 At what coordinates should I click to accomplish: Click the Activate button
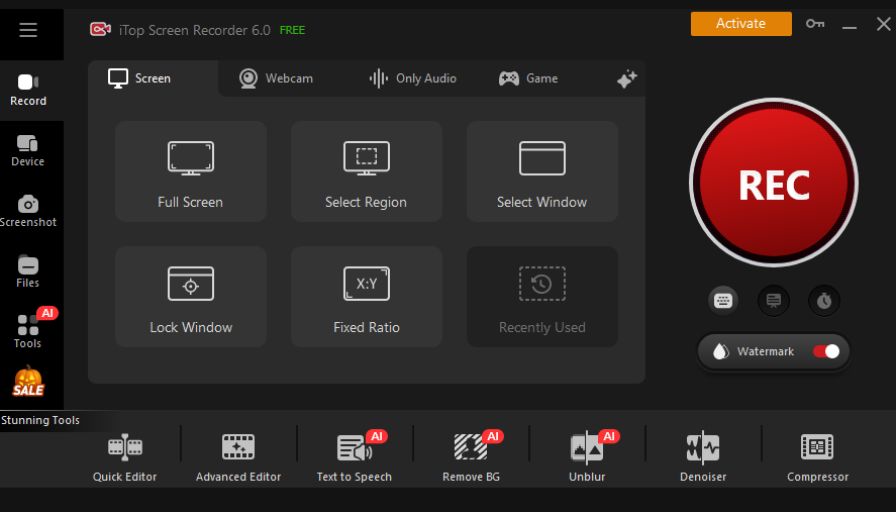(x=741, y=23)
